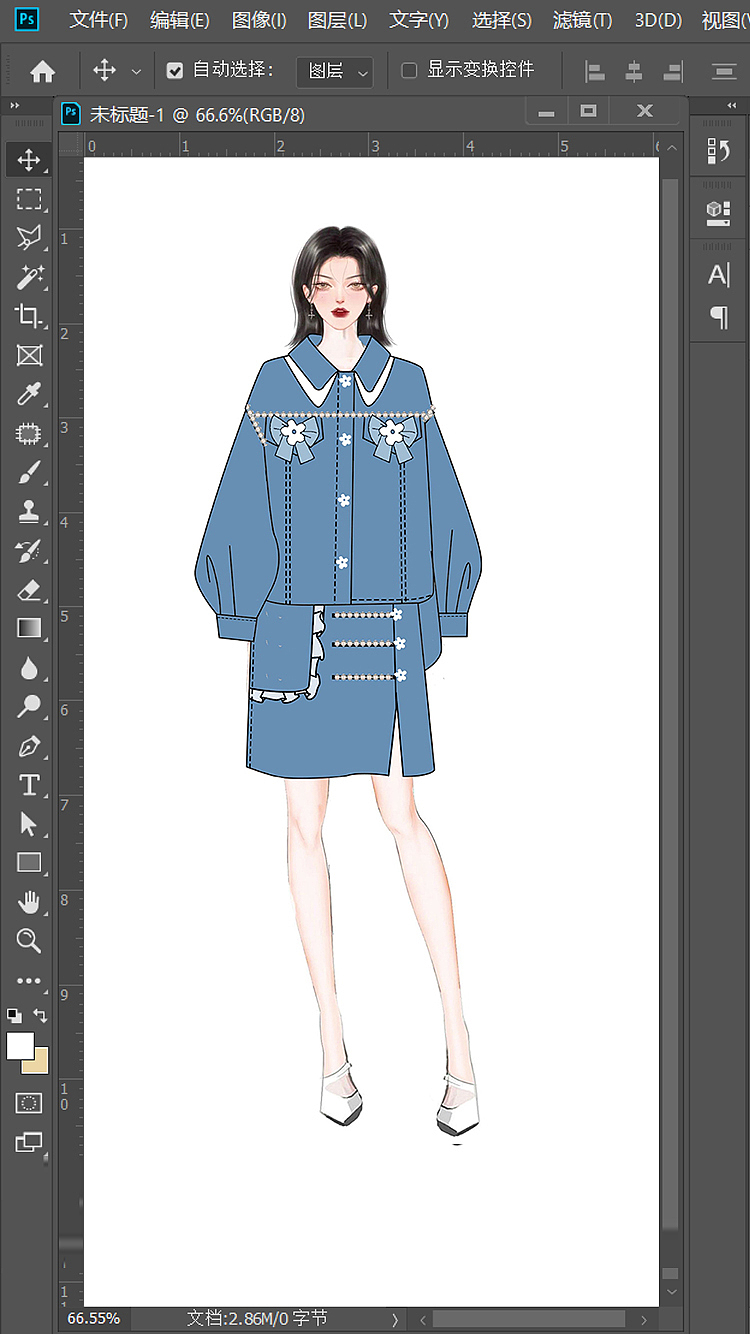This screenshot has height=1334, width=750.
Task: Align right edges in options bar
Action: point(673,71)
